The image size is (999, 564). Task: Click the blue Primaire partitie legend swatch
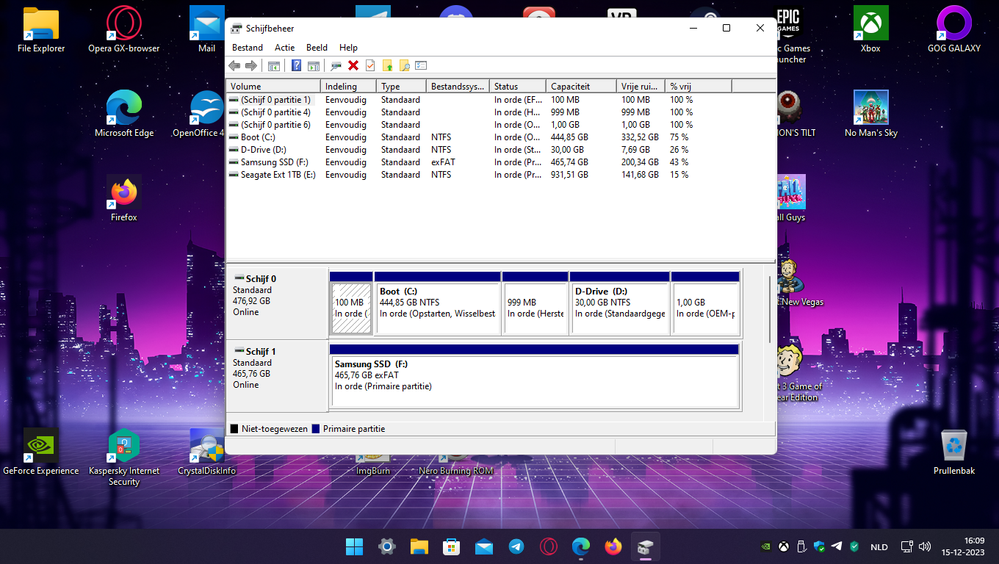tap(316, 429)
